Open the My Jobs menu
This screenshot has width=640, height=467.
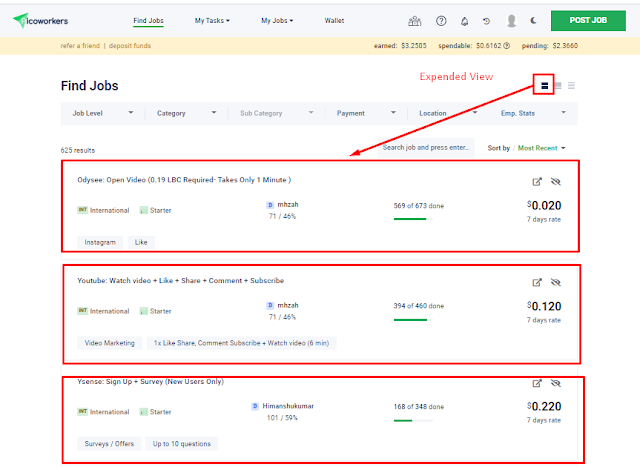point(277,20)
